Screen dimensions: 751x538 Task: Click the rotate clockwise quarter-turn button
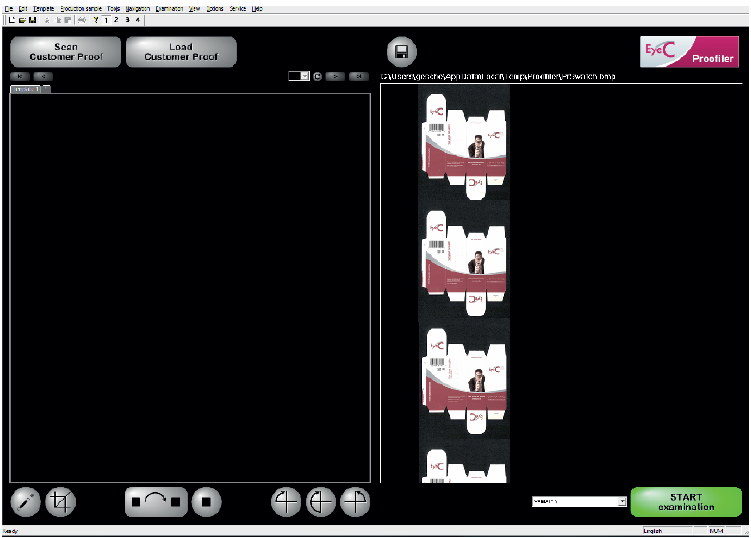point(355,502)
